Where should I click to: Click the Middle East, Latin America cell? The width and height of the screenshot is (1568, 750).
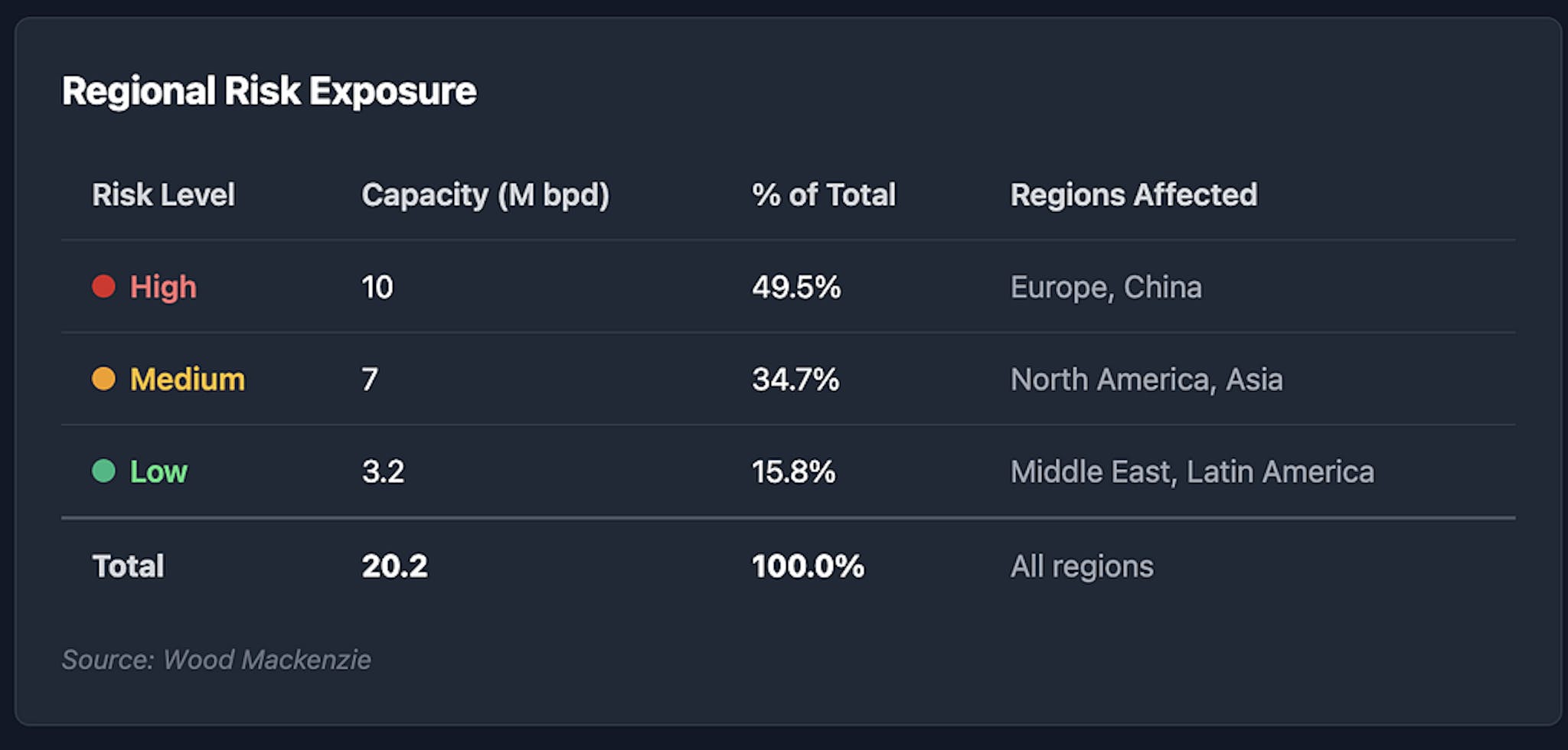(1192, 471)
